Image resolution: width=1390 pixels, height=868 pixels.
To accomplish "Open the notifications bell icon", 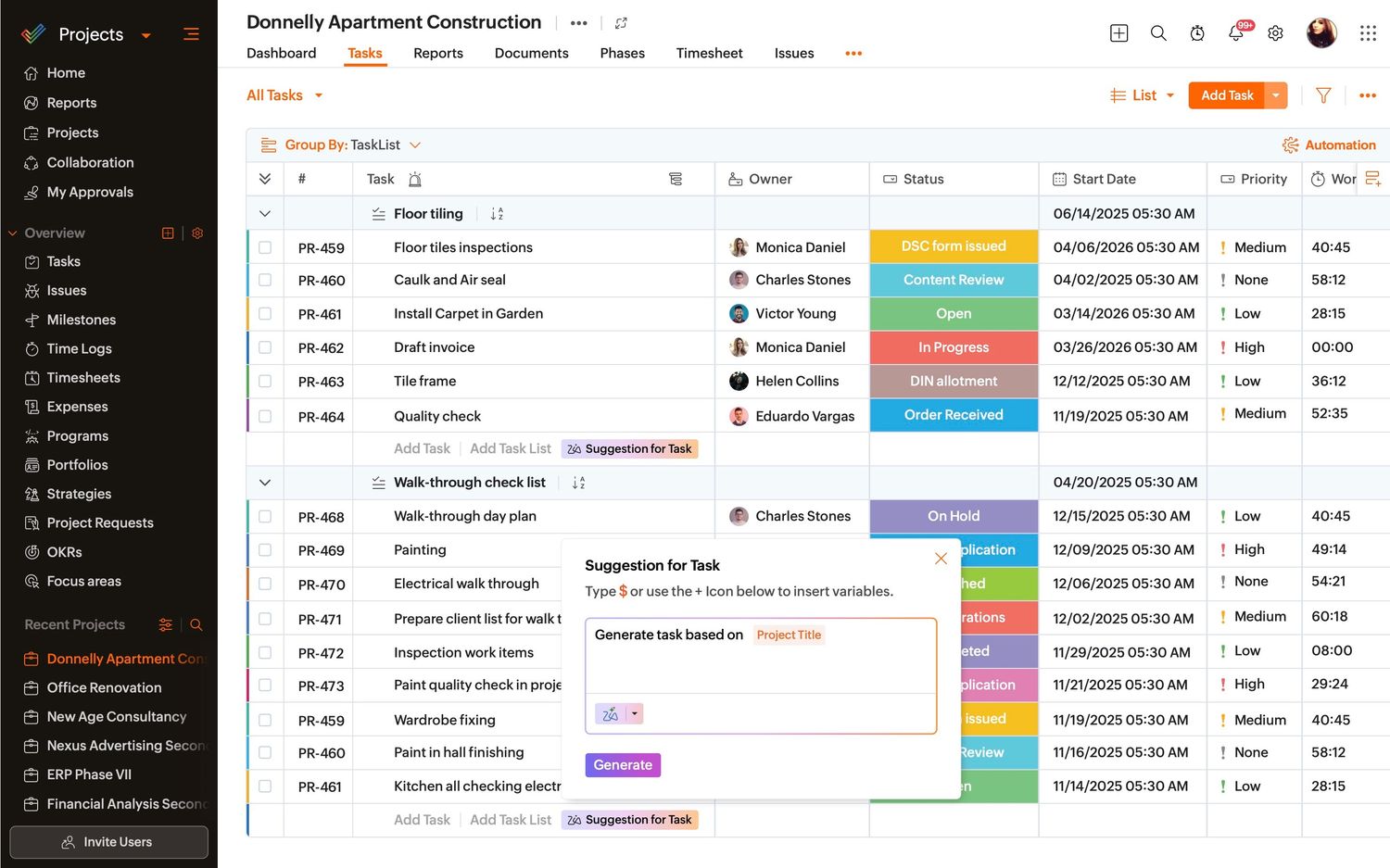I will pyautogui.click(x=1236, y=33).
